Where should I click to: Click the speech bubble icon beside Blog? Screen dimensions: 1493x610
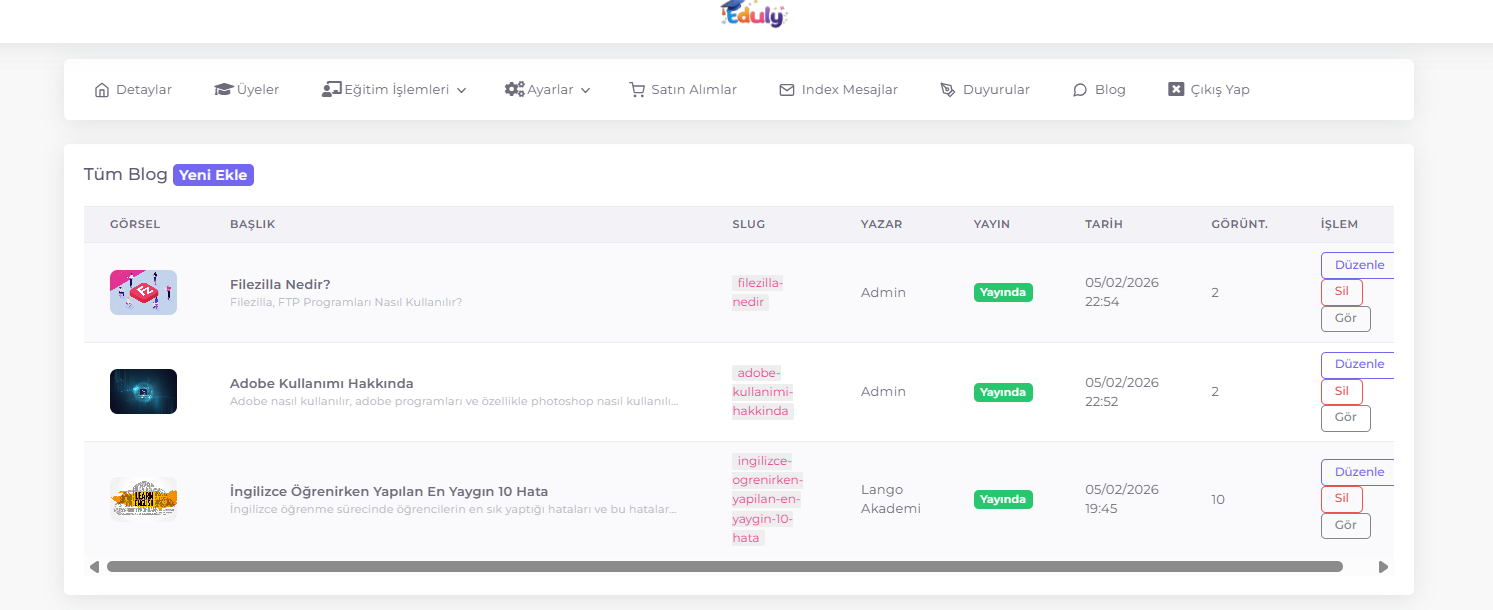1080,90
